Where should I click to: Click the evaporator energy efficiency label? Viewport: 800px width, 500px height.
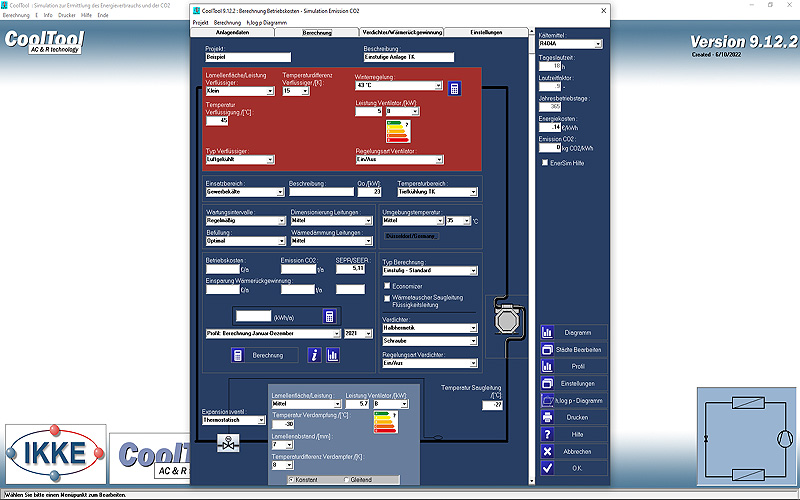tap(383, 424)
